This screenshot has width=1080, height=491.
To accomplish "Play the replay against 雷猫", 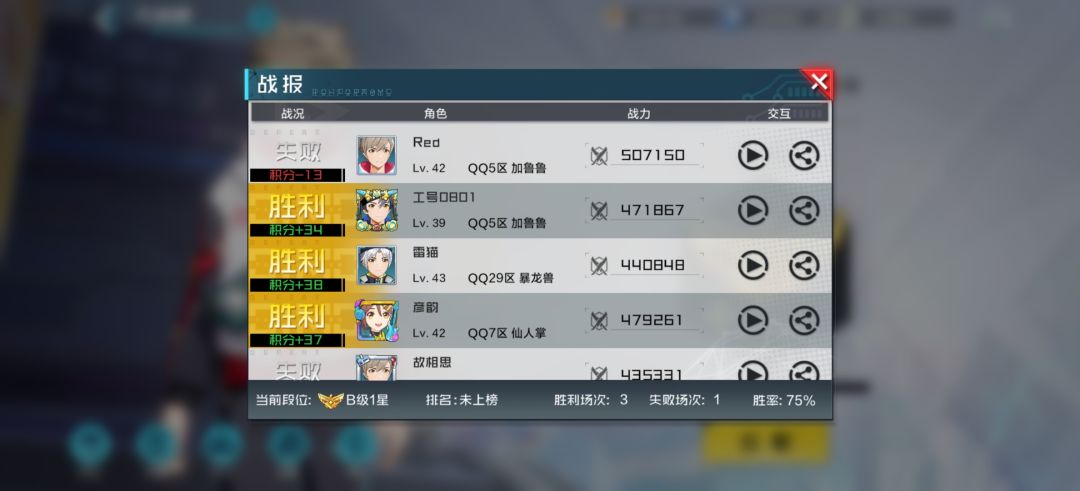I will 753,265.
